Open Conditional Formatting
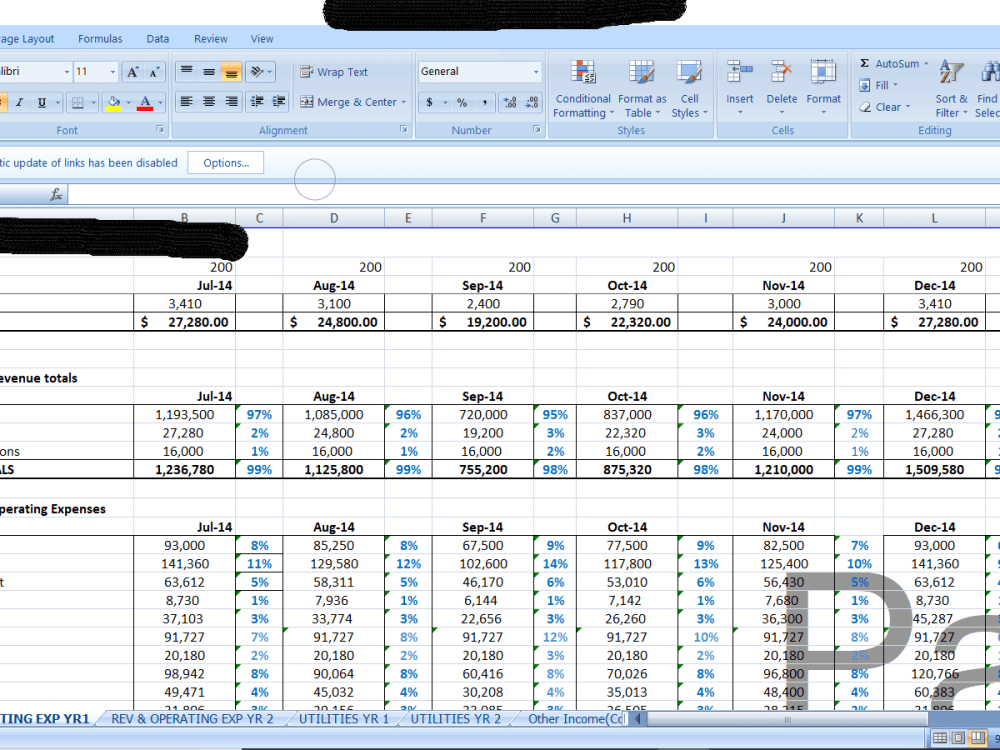The width and height of the screenshot is (1000, 750). click(582, 89)
